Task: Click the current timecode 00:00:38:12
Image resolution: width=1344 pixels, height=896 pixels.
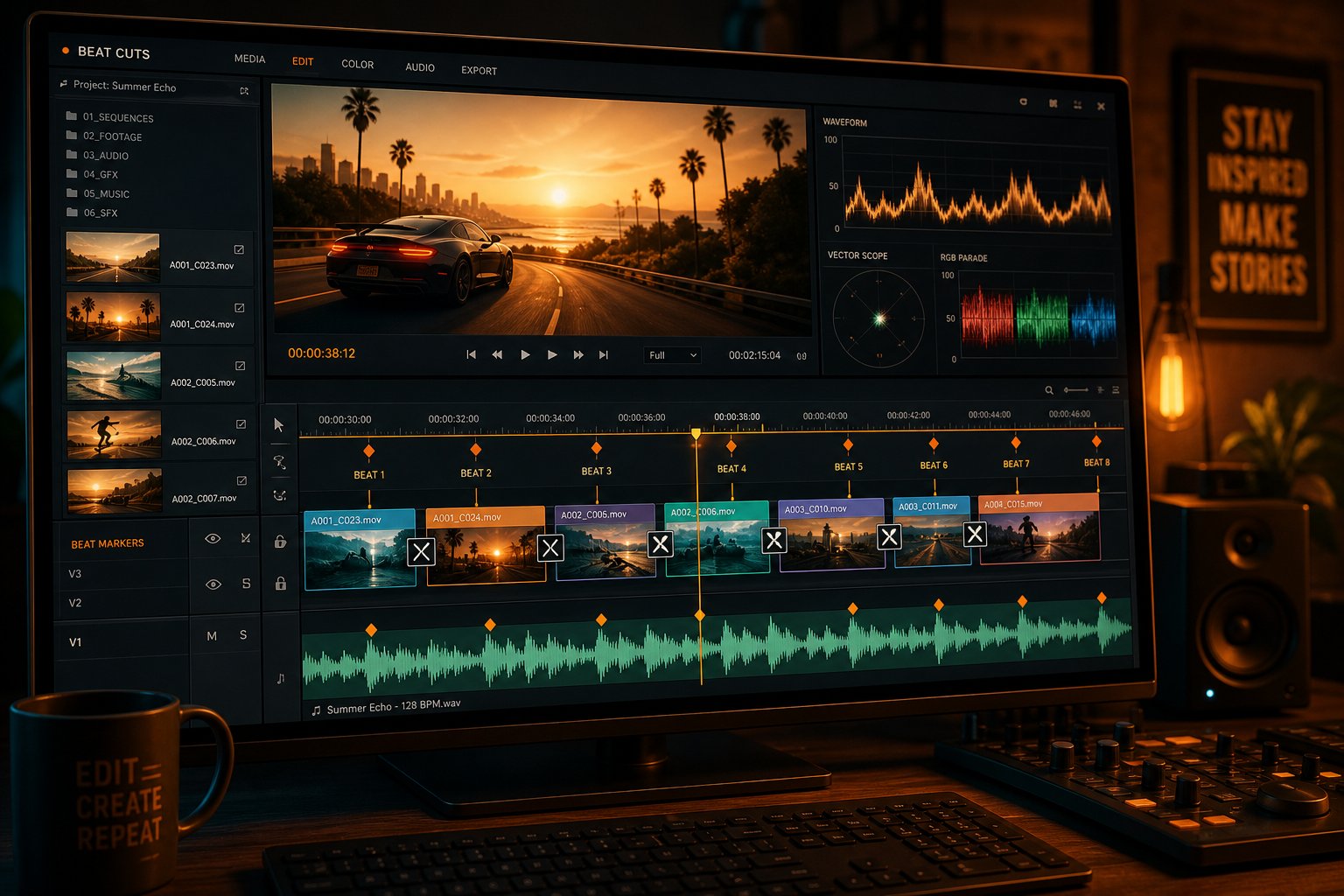Action: click(x=321, y=353)
